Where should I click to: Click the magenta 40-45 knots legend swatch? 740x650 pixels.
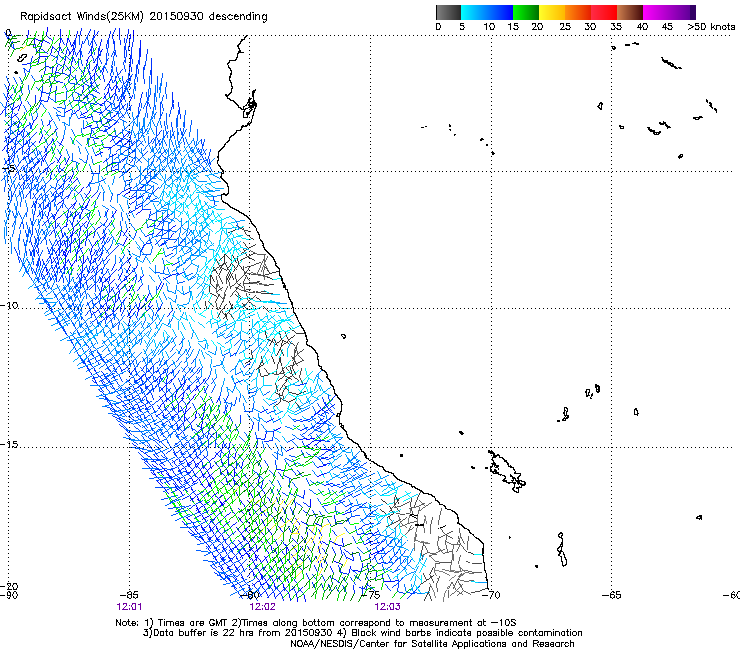point(656,12)
